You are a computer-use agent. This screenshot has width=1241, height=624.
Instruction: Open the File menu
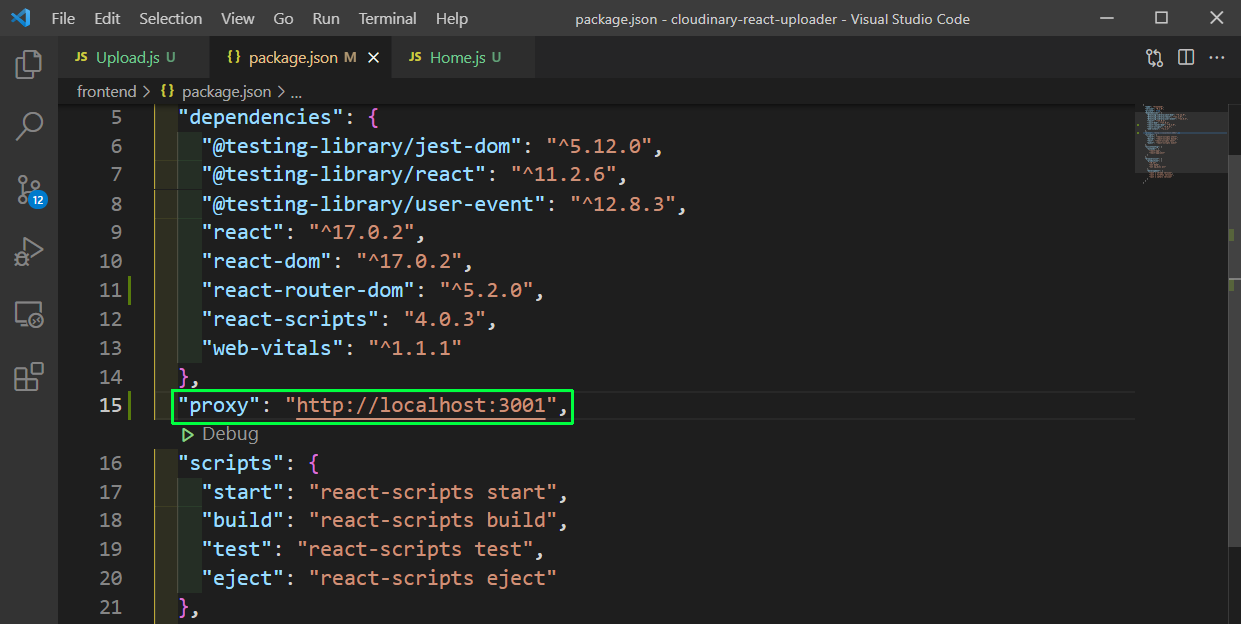click(x=62, y=18)
